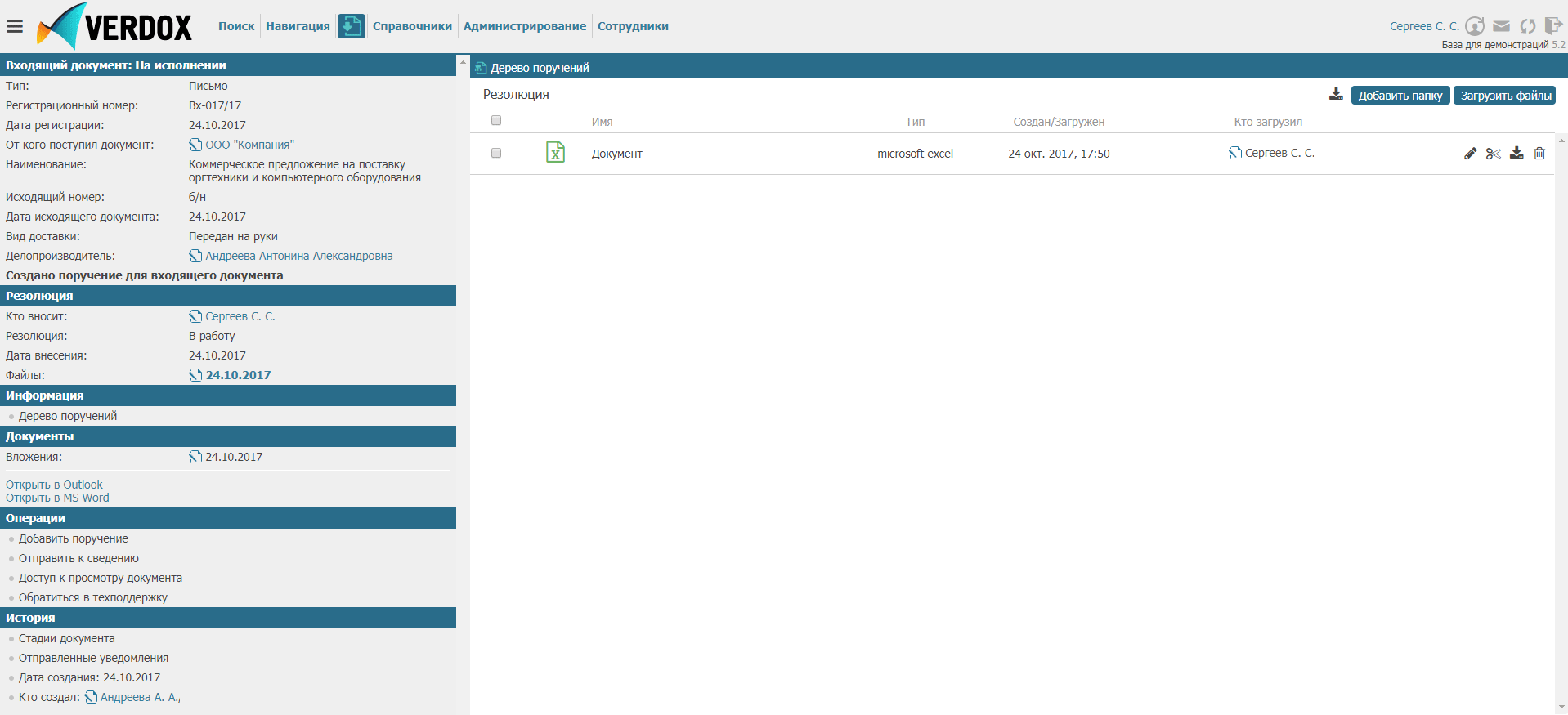
Task: Open Отправленные уведомления history
Action: 94,658
